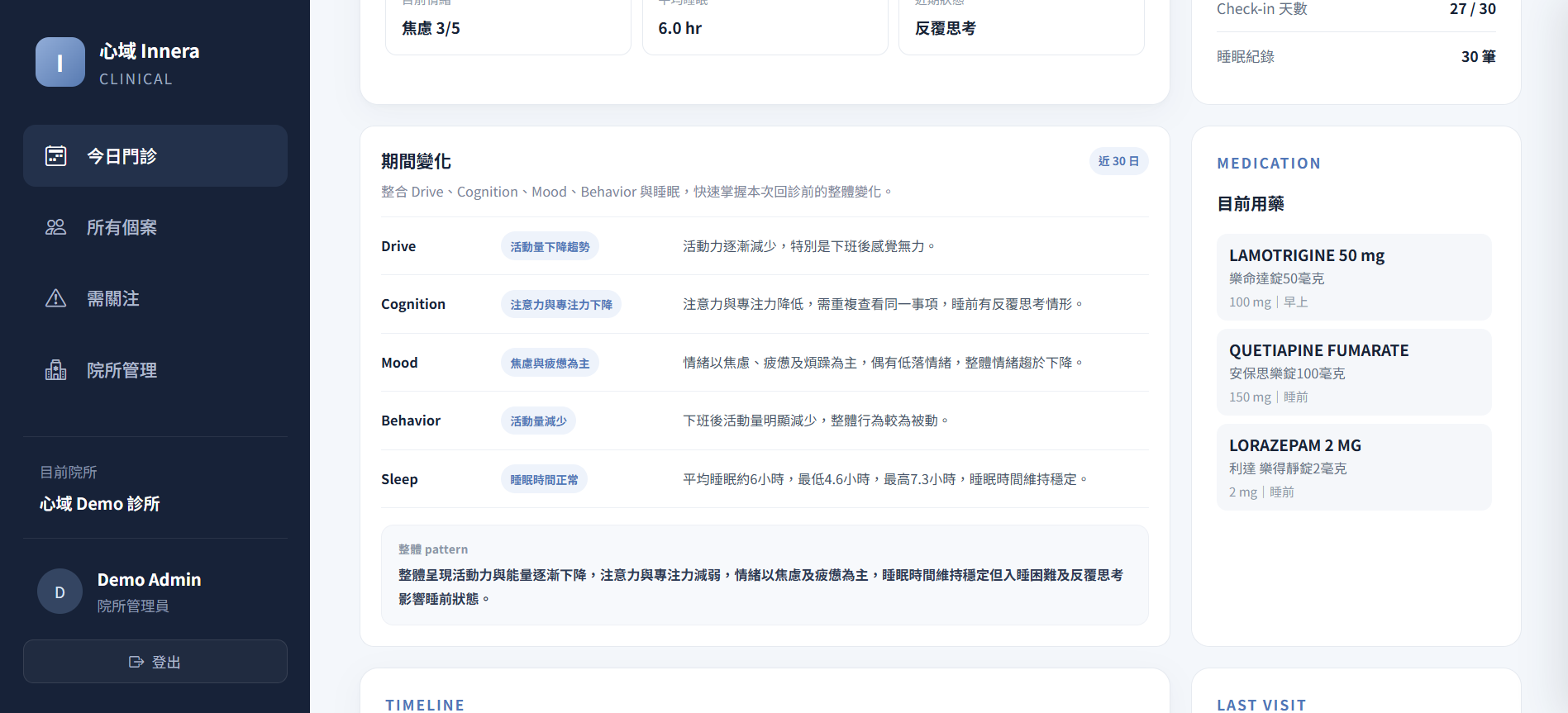Click the 院所管理 building icon

tap(55, 370)
